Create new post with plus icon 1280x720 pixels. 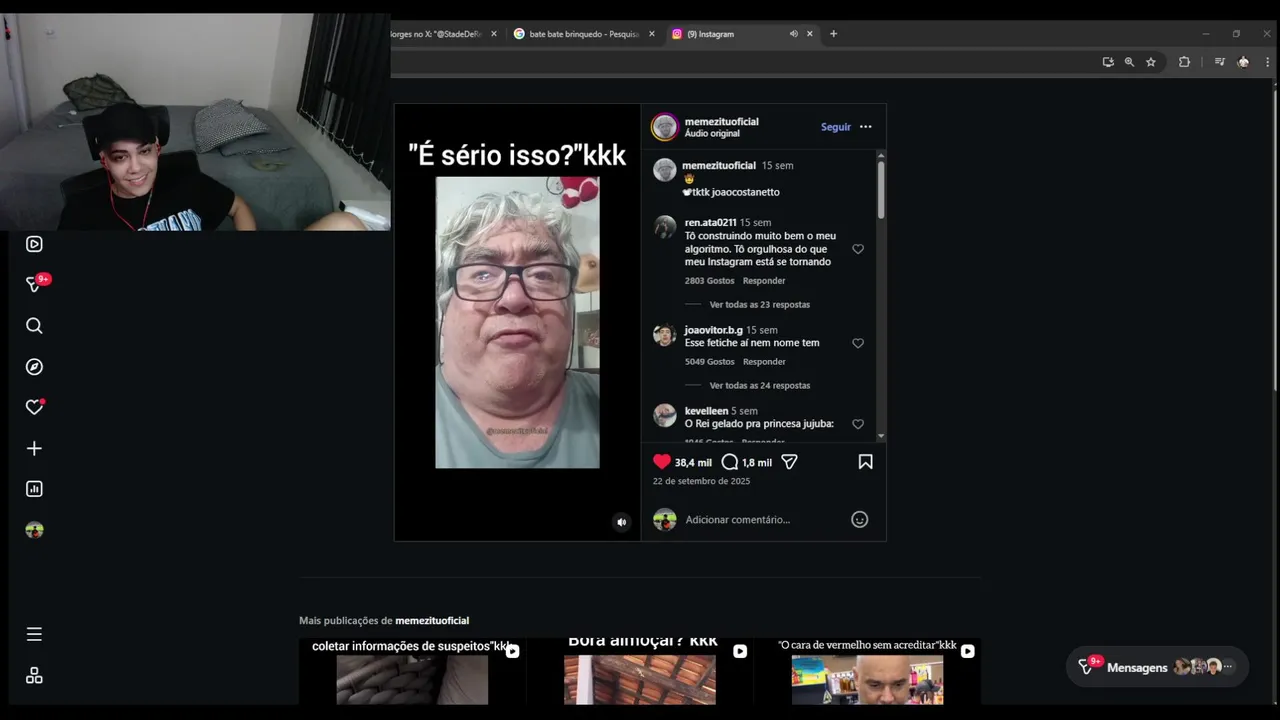click(x=34, y=449)
